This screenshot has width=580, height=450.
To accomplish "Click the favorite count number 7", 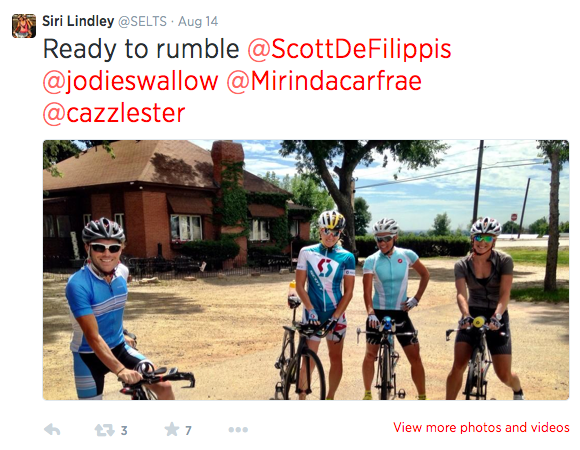I will [188, 430].
